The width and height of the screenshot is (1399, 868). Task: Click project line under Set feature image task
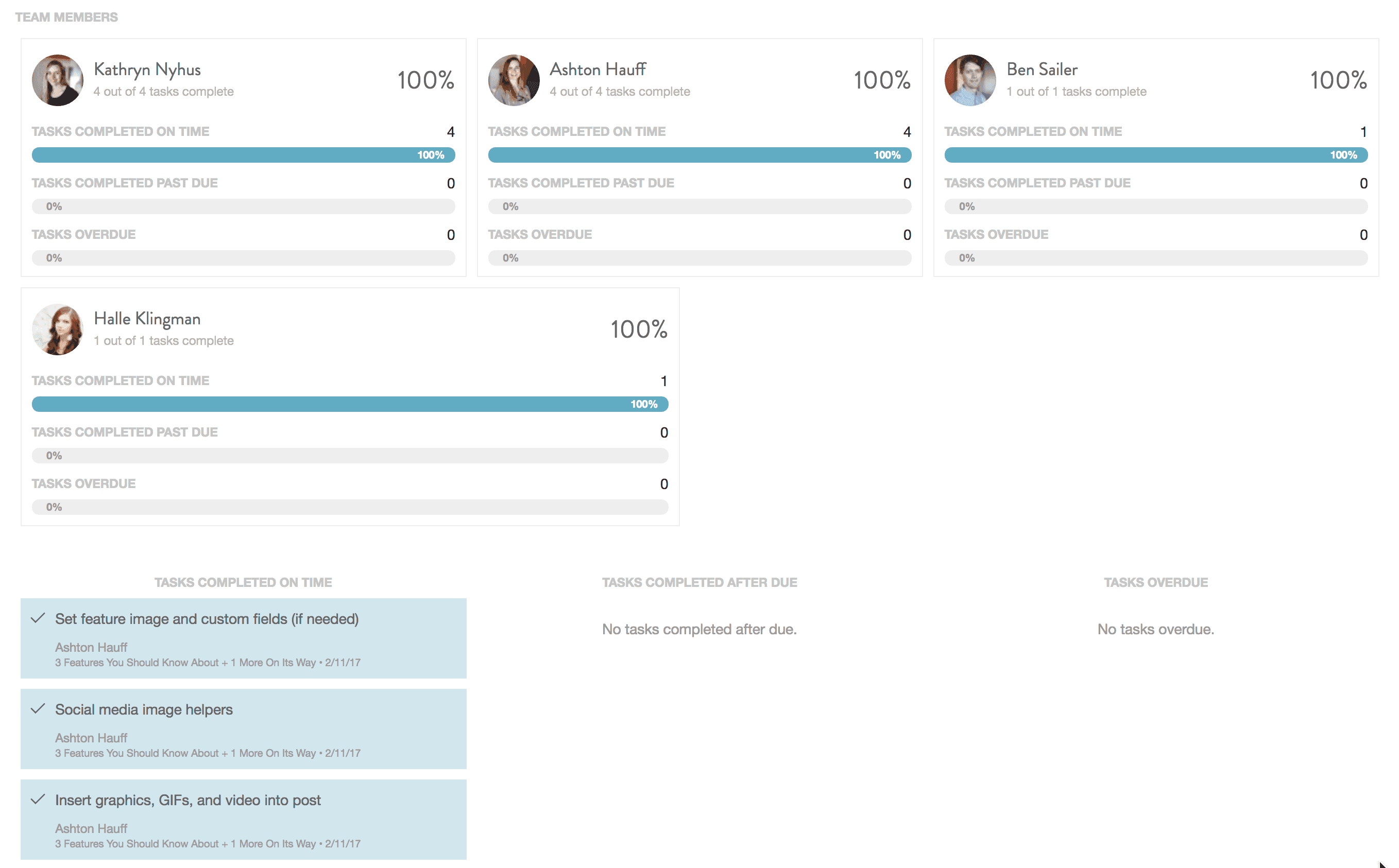[x=208, y=663]
